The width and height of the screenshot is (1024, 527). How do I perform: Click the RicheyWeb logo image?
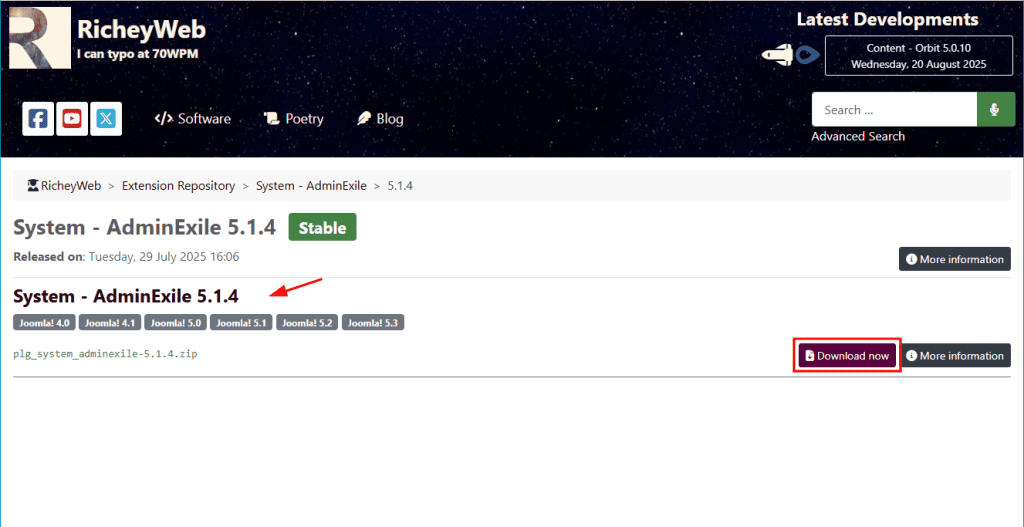pos(40,38)
